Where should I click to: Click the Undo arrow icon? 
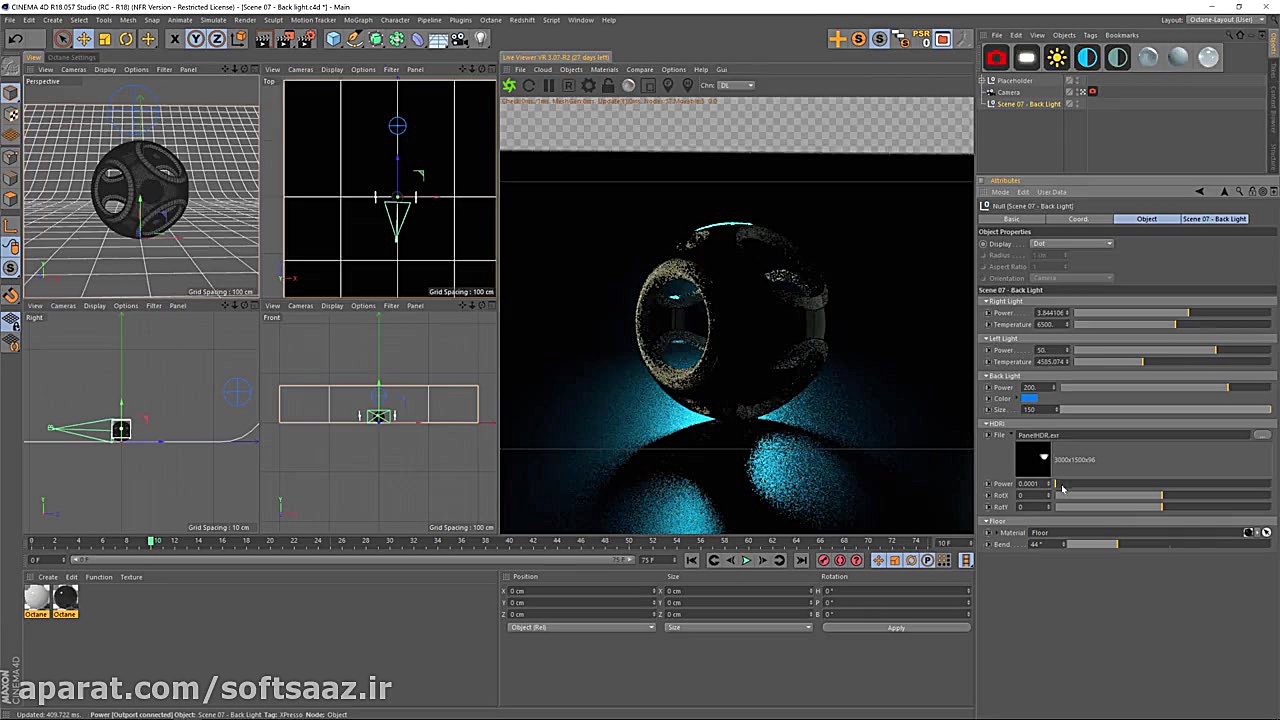[15, 39]
